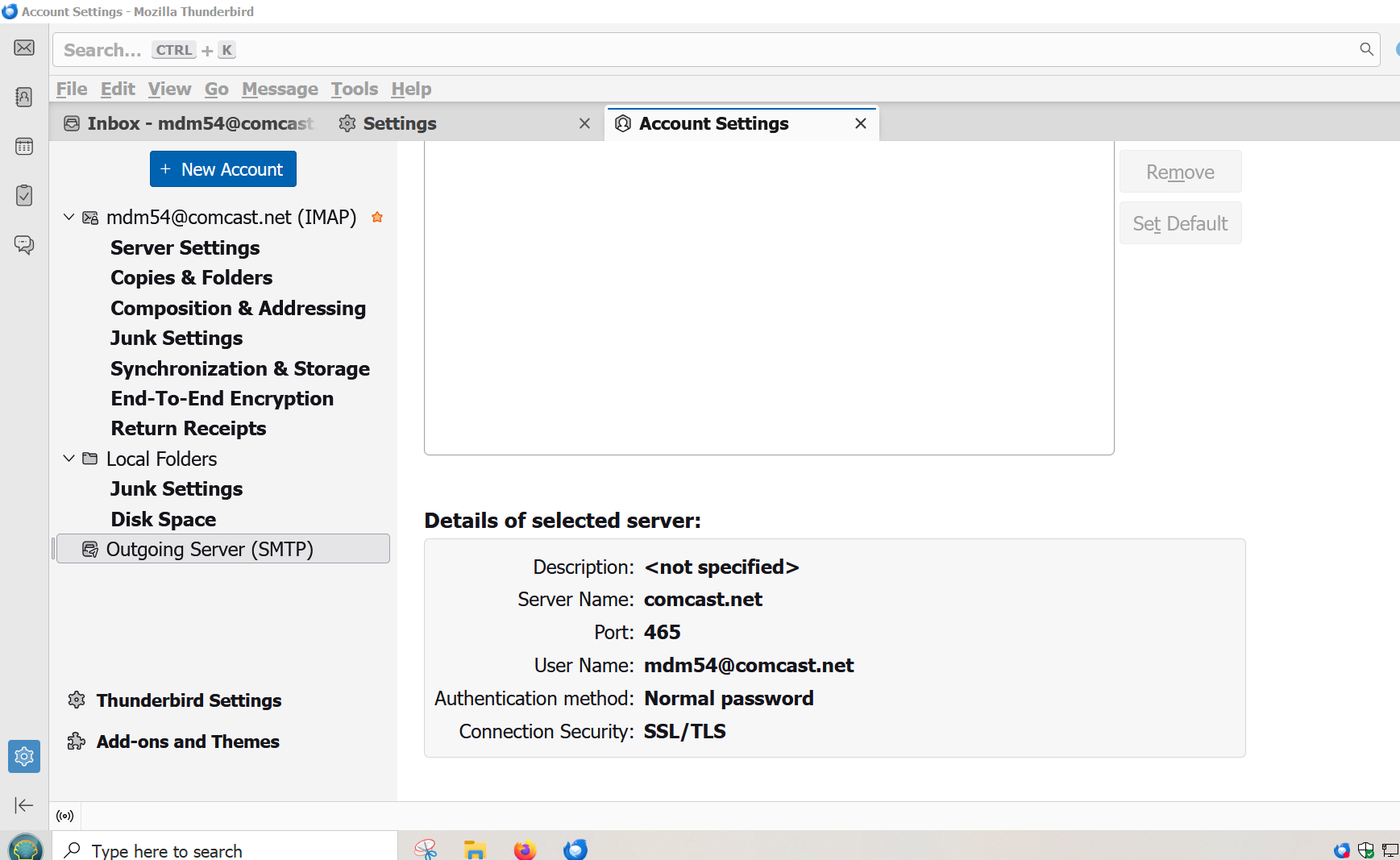Viewport: 1400px width, 860px height.
Task: Click the server name comcast.net
Action: pos(703,599)
